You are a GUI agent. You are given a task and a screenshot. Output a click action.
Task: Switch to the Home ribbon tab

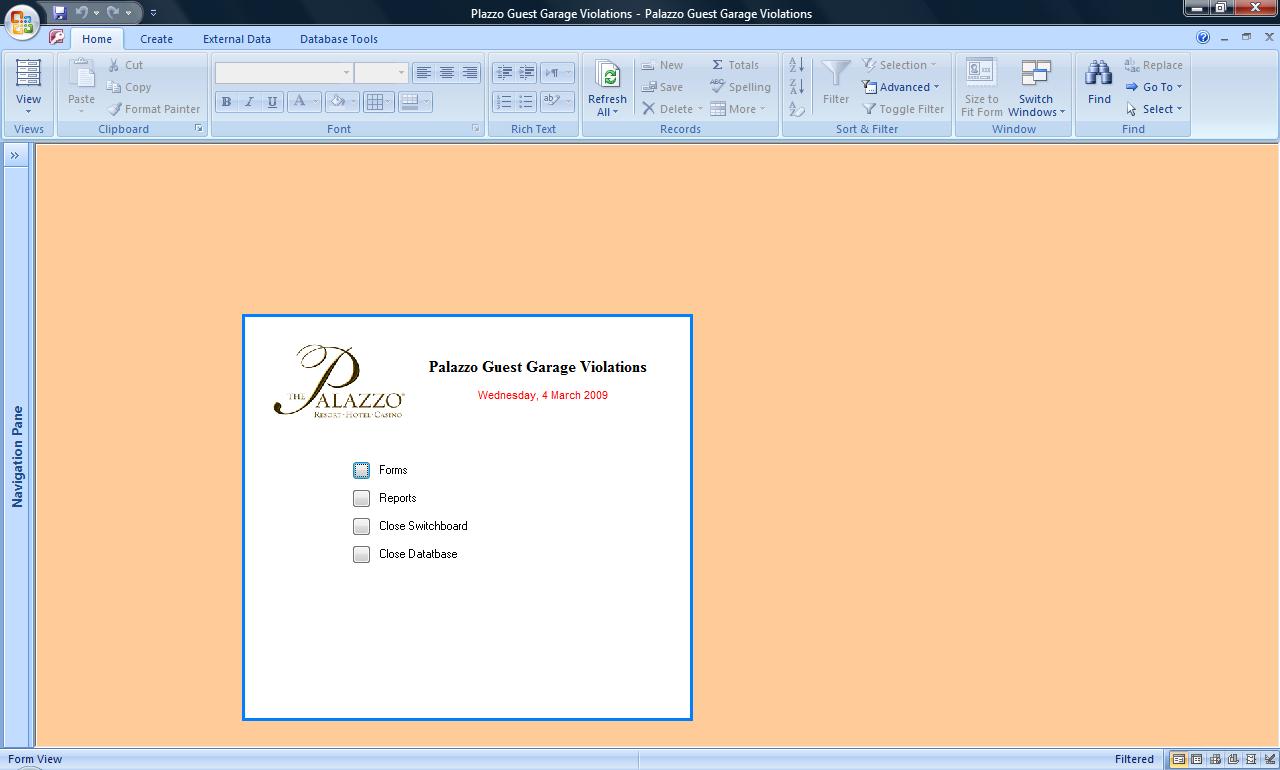(97, 39)
